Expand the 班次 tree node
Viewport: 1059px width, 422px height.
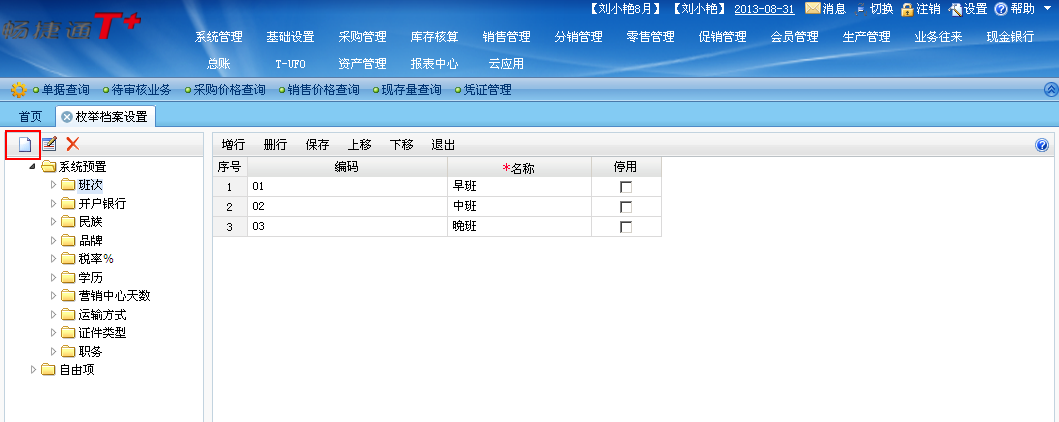click(53, 184)
